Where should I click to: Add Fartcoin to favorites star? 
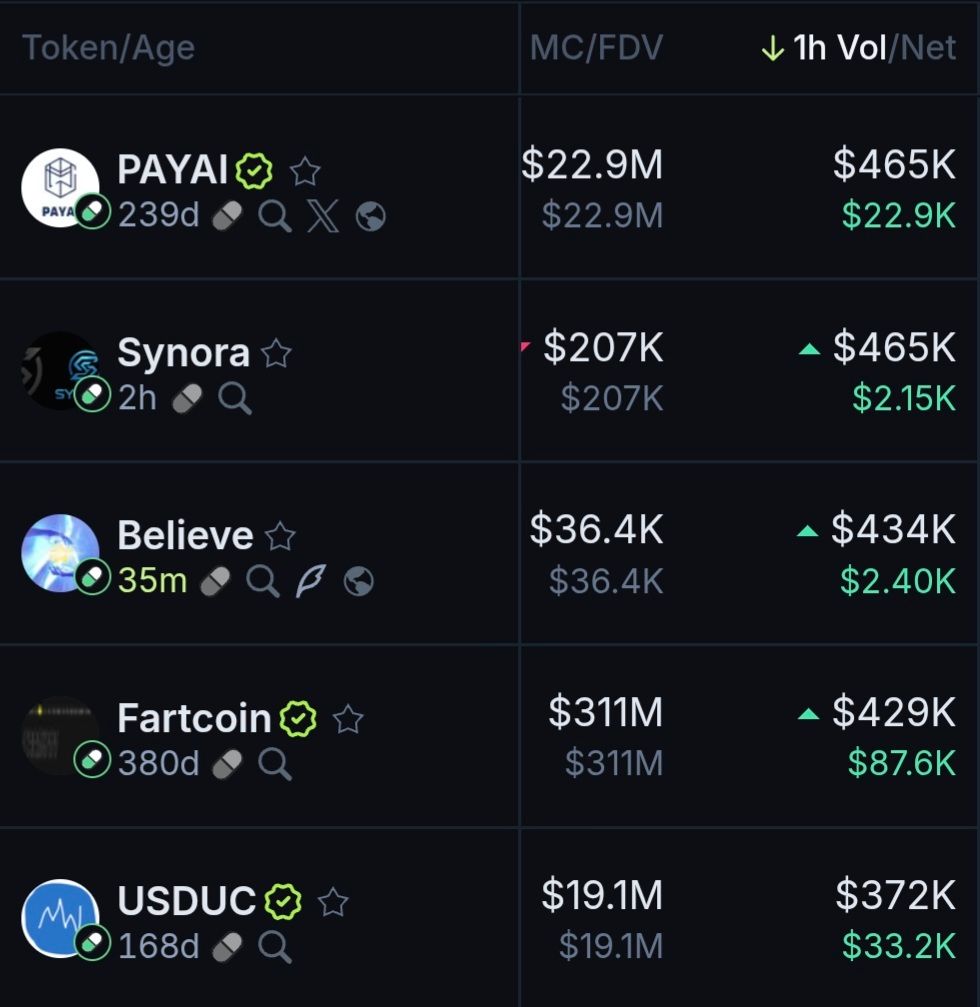pyautogui.click(x=348, y=719)
